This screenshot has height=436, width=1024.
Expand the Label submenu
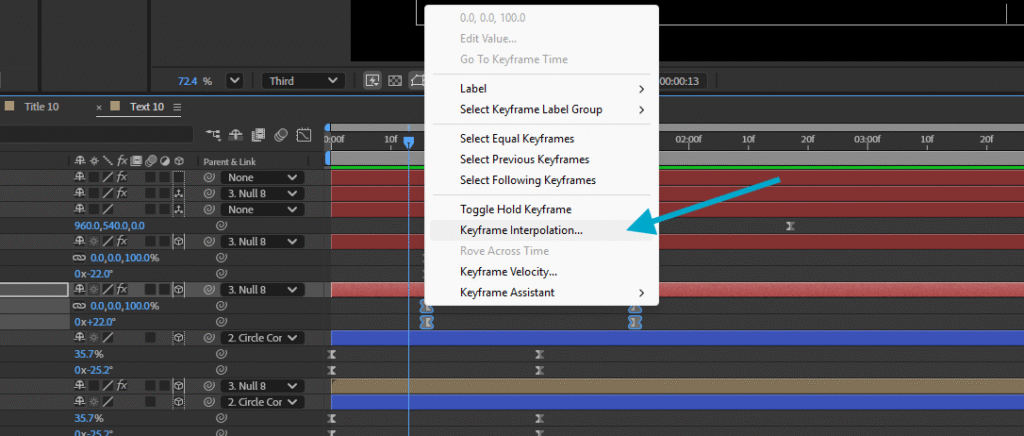coord(541,89)
